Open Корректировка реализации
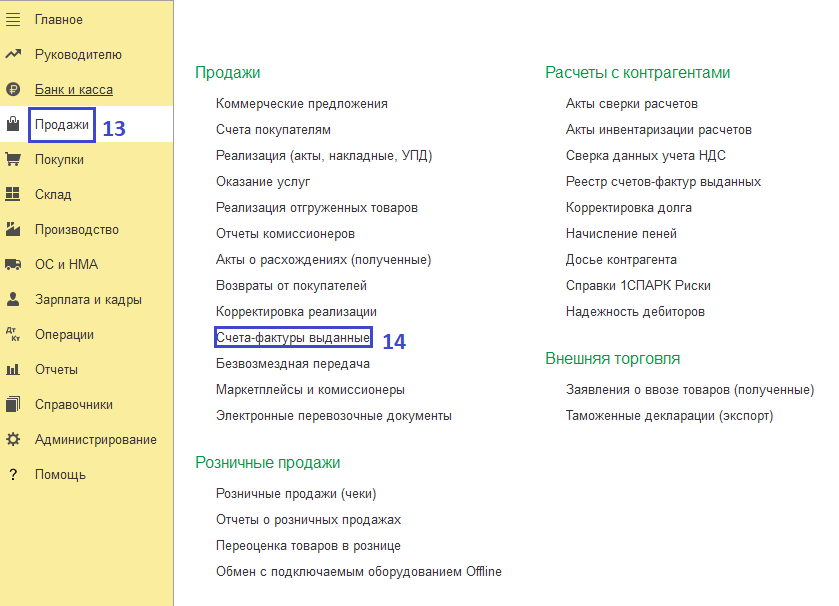The image size is (839, 606). 296,311
